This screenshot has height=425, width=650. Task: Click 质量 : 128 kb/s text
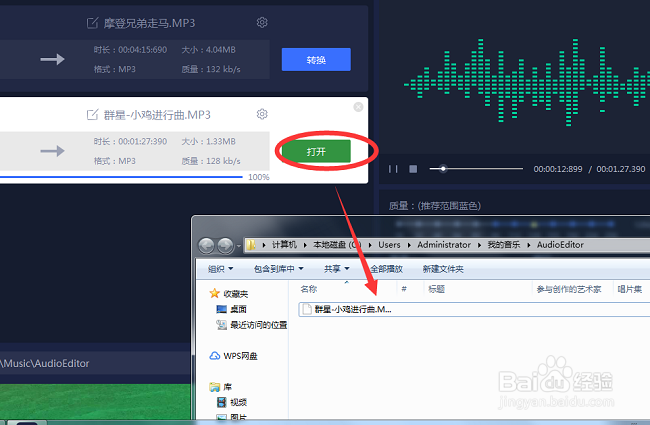pos(211,161)
